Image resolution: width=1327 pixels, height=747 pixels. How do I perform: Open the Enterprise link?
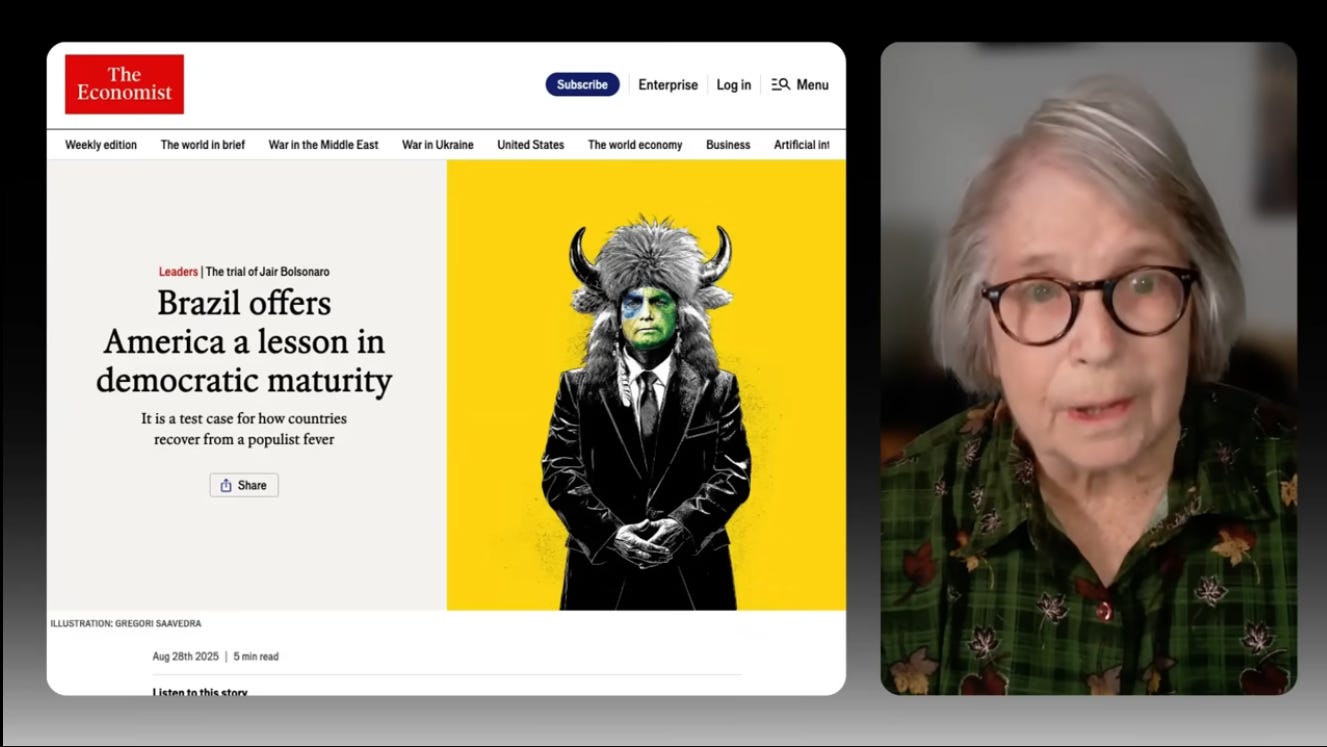pos(668,85)
